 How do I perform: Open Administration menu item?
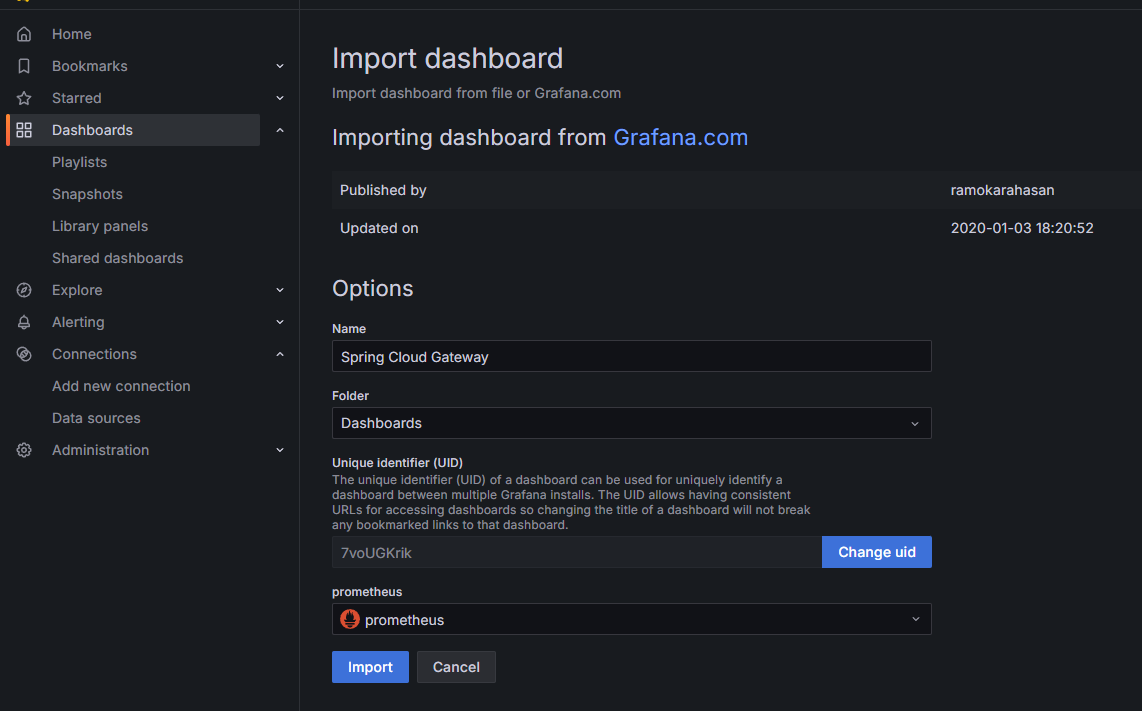coord(101,450)
